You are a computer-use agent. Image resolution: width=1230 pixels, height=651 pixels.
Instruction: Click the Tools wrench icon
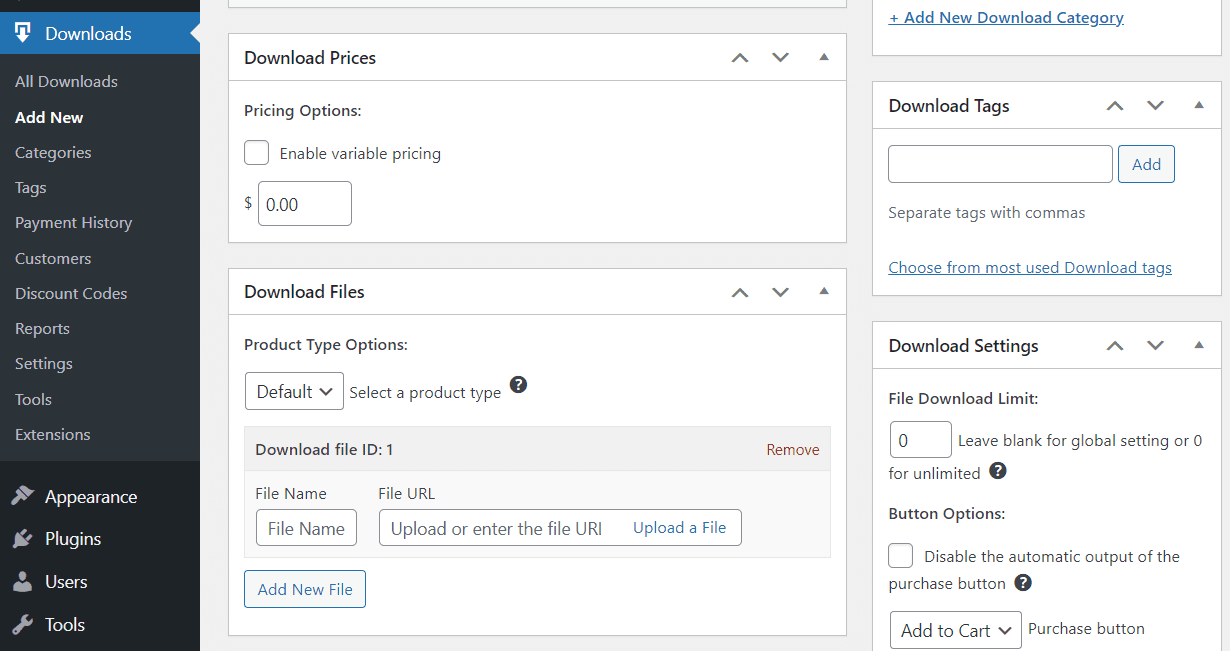click(x=23, y=624)
